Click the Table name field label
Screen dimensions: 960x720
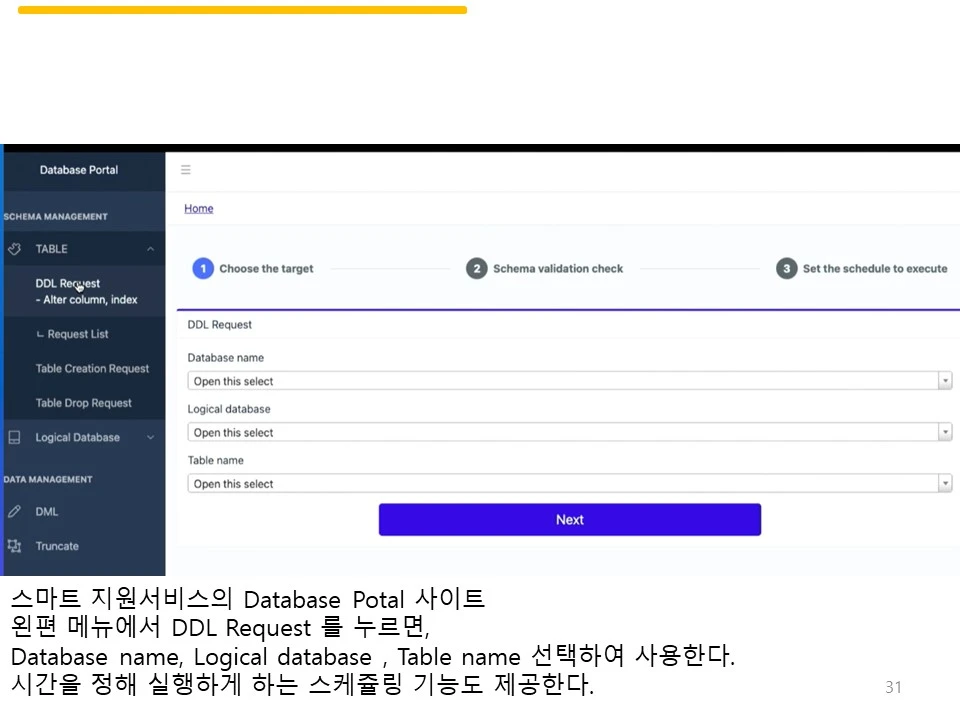coord(216,460)
